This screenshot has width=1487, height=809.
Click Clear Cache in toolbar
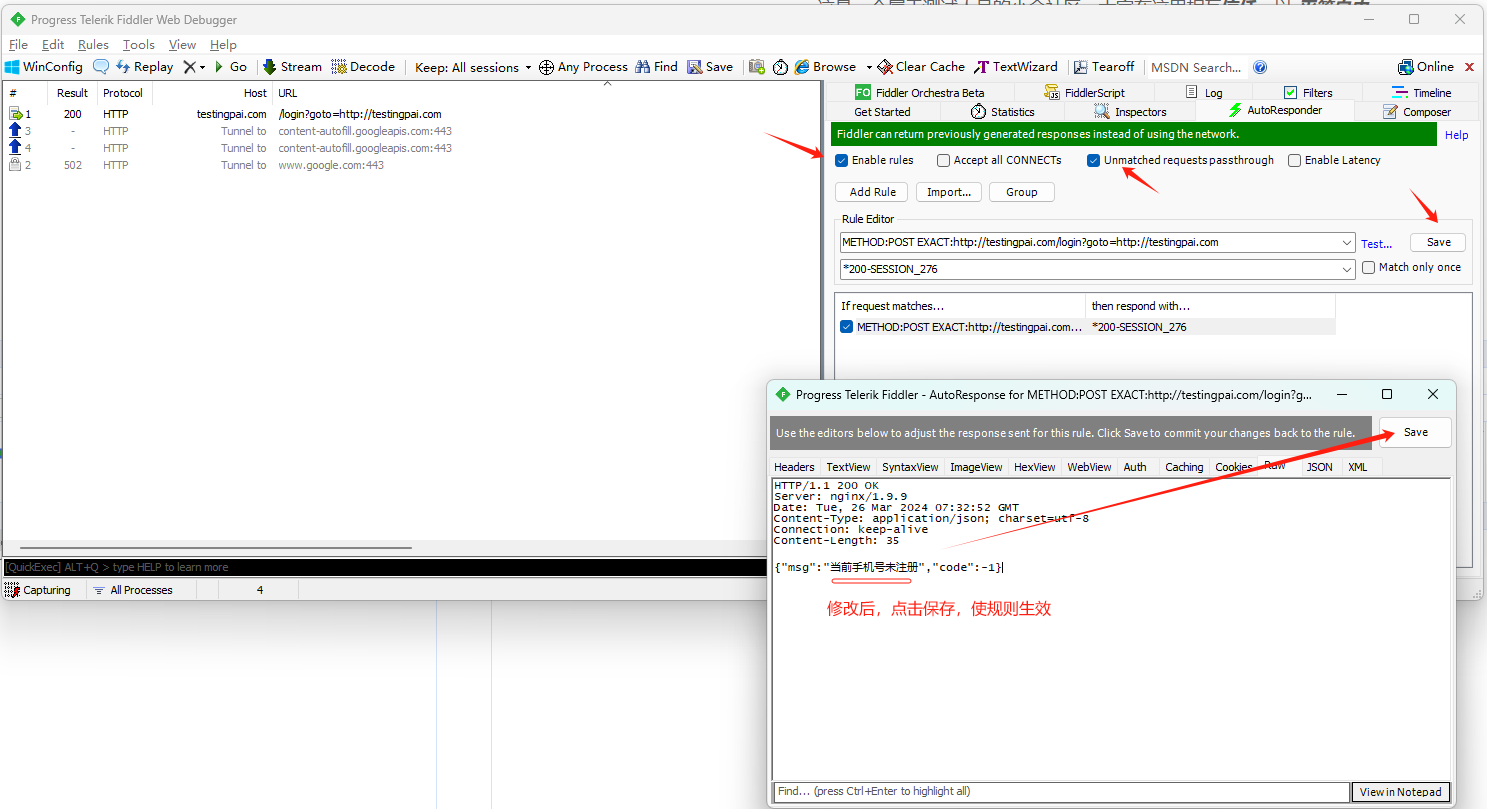click(x=921, y=67)
